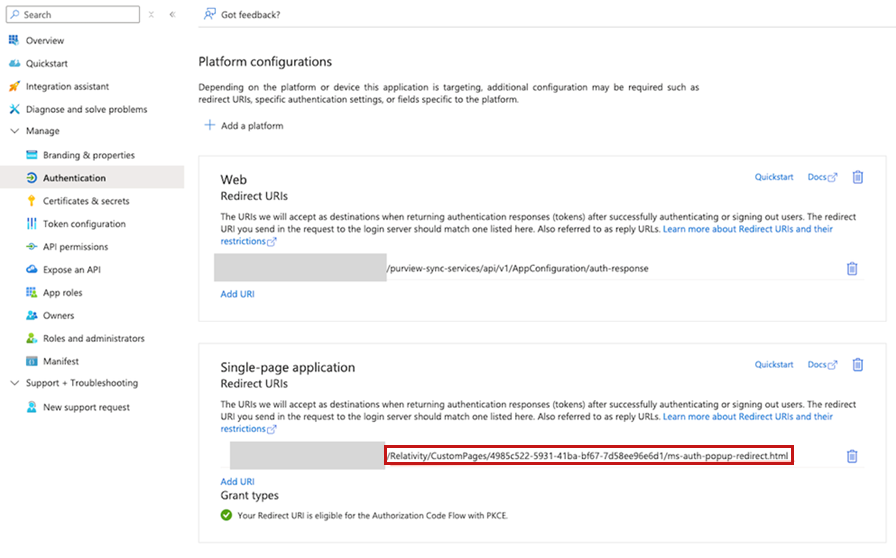The image size is (896, 558).
Task: Open New support request
Action: [x=86, y=406]
